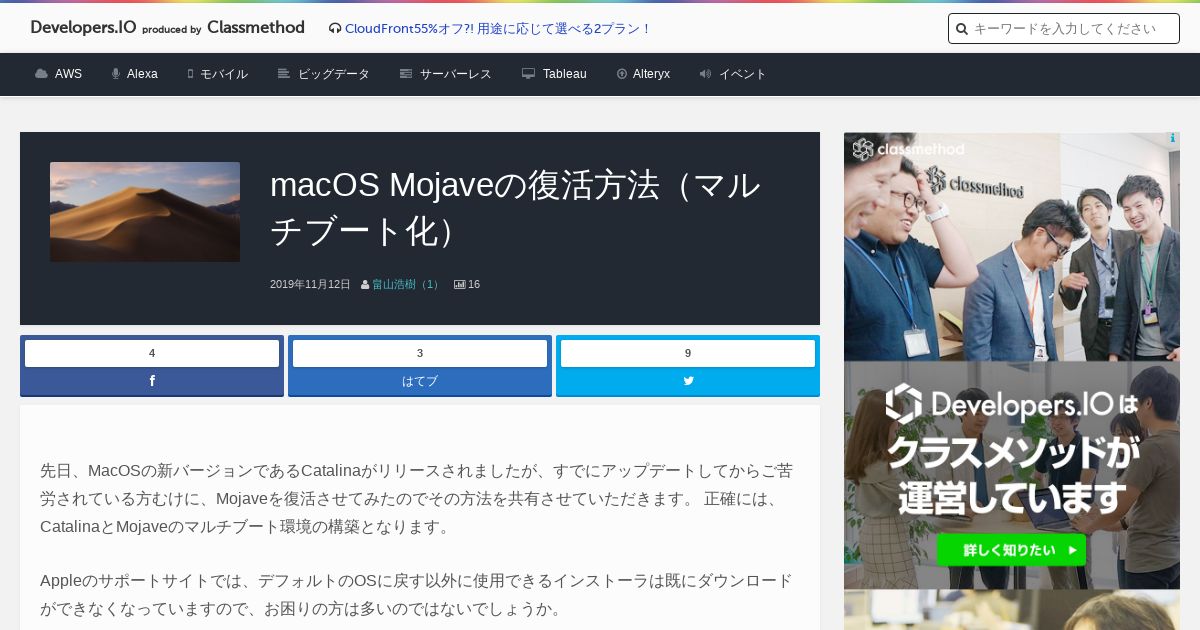Select the サーバーレス navigation item
The image size is (1200, 630).
[446, 74]
